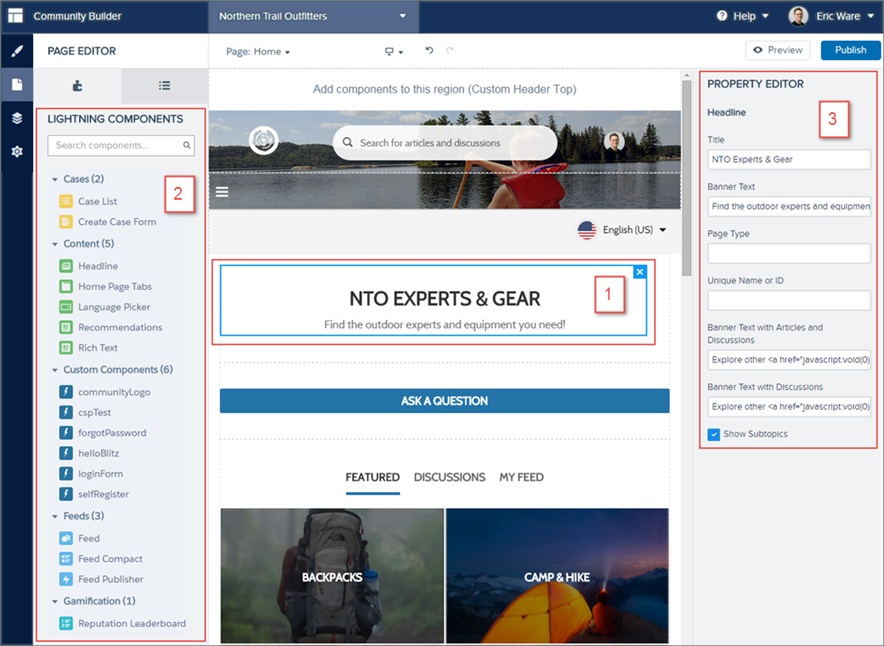Switch to the DISCUSSIONS tab
Viewport: 884px width, 646px height.
(x=449, y=477)
